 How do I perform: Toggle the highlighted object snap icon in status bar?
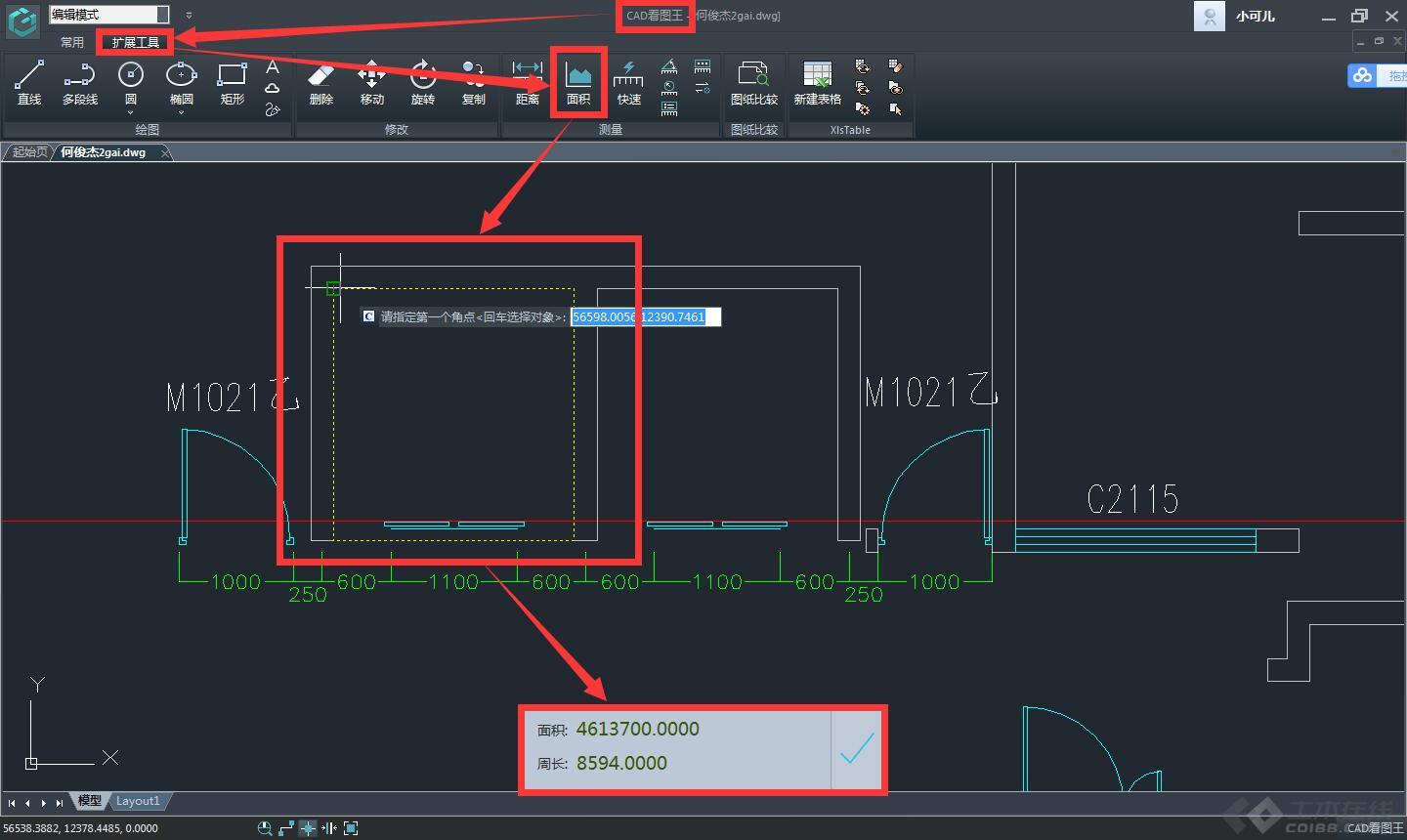[308, 828]
